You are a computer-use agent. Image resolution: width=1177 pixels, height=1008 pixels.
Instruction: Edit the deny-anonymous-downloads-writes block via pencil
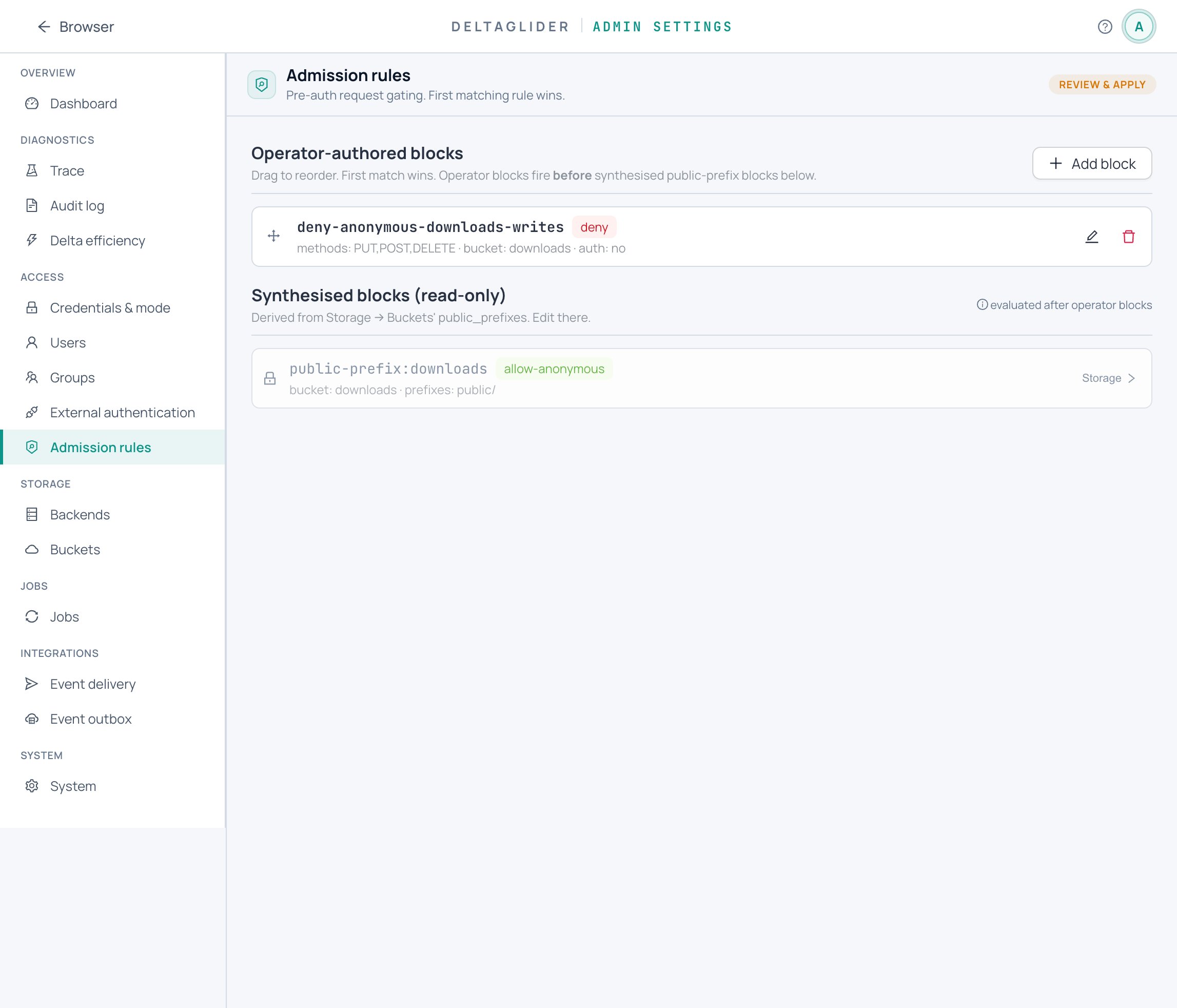coord(1091,237)
